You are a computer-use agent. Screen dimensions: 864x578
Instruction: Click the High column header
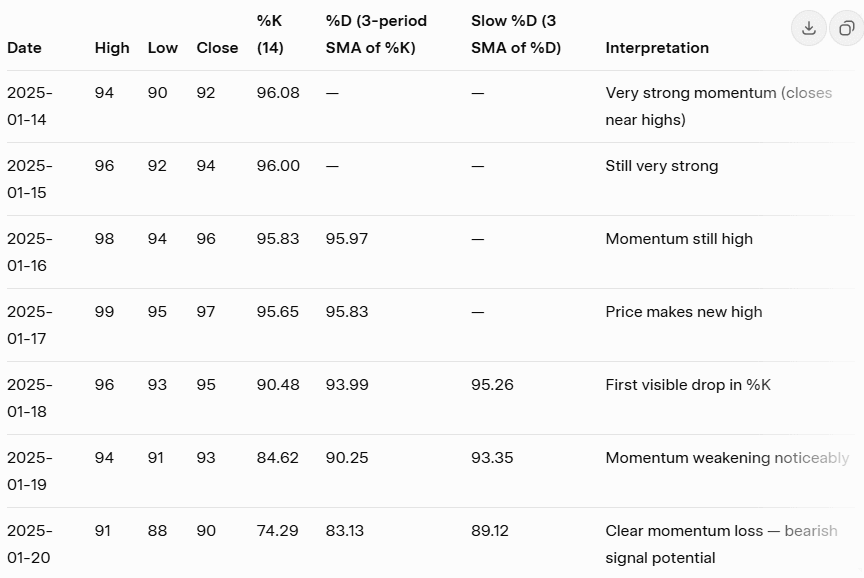coord(112,48)
